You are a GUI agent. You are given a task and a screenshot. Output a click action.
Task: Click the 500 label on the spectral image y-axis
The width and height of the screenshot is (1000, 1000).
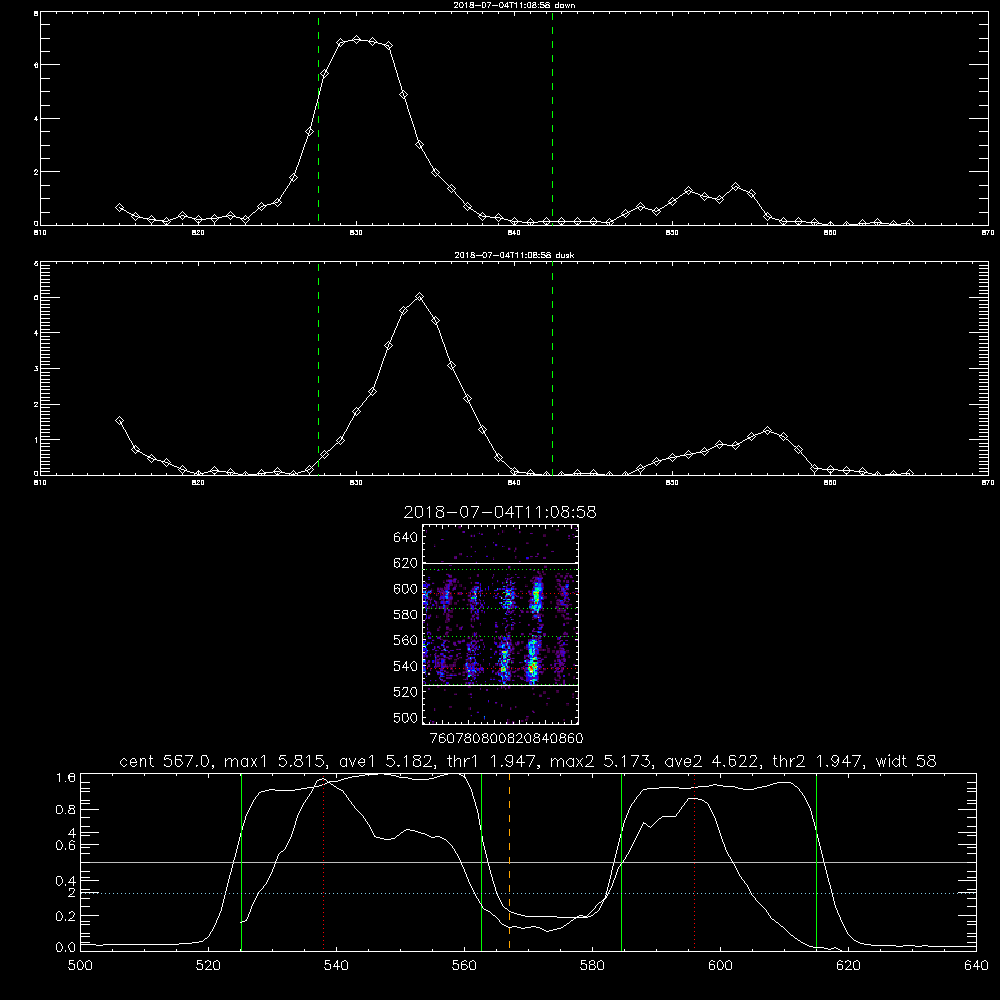(x=406, y=717)
